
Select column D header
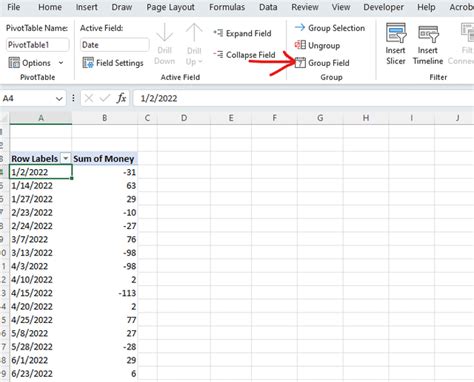click(184, 118)
